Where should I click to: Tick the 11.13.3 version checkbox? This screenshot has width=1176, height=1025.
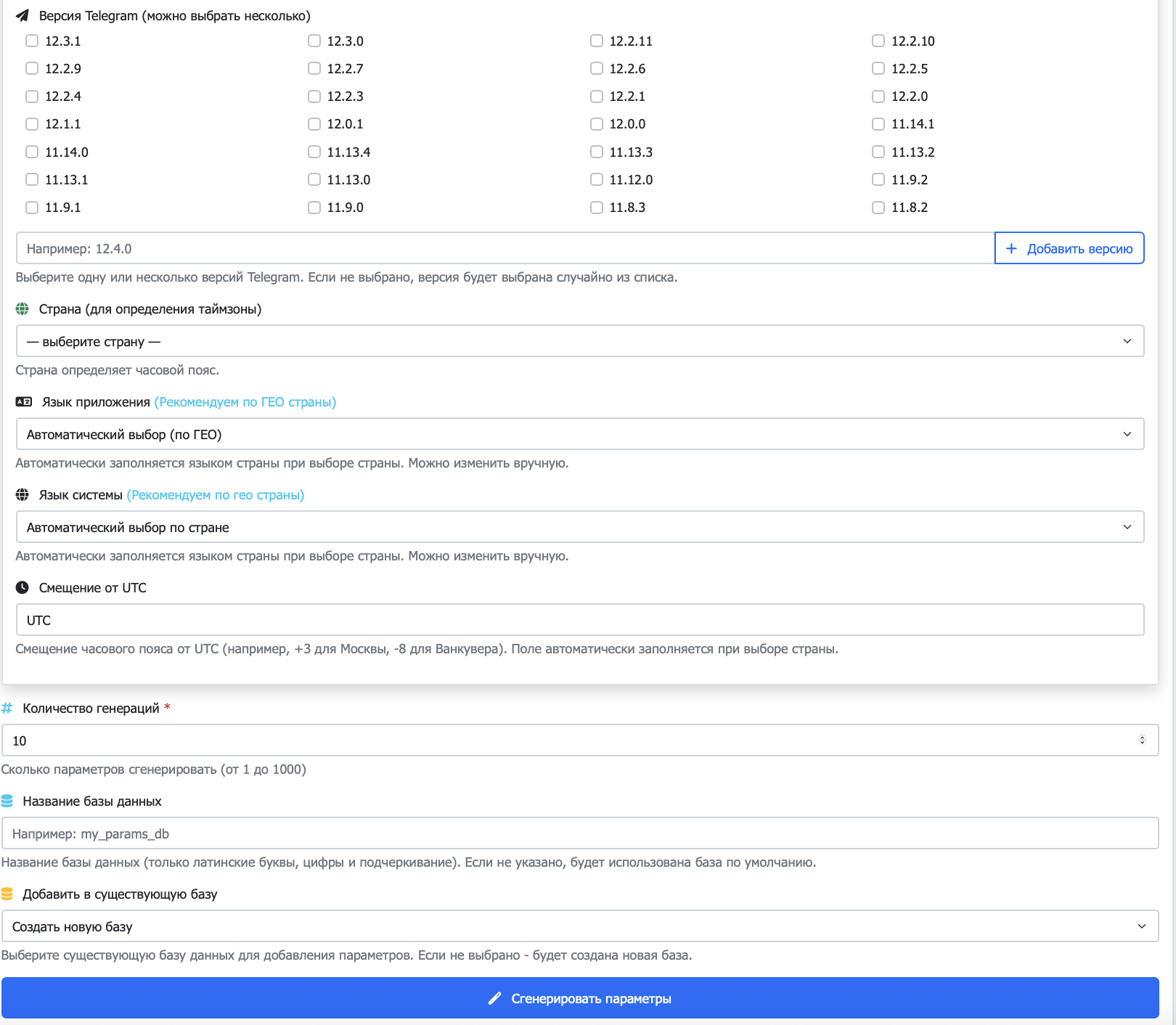(597, 152)
